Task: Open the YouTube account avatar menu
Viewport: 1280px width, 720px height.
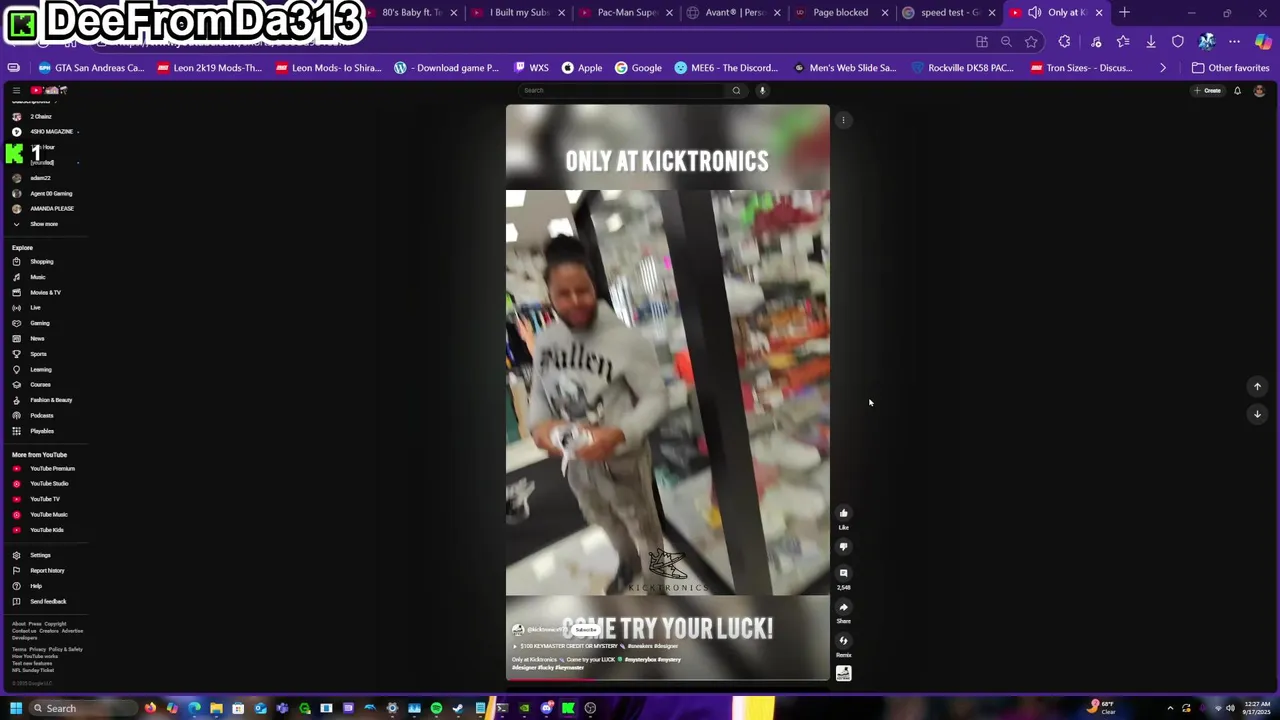Action: coord(1259,91)
